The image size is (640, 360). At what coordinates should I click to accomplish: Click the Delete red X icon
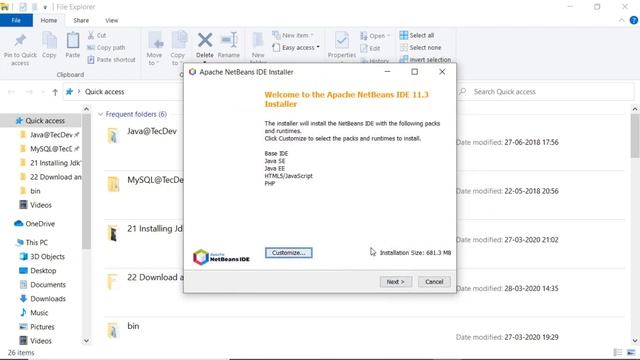204,40
